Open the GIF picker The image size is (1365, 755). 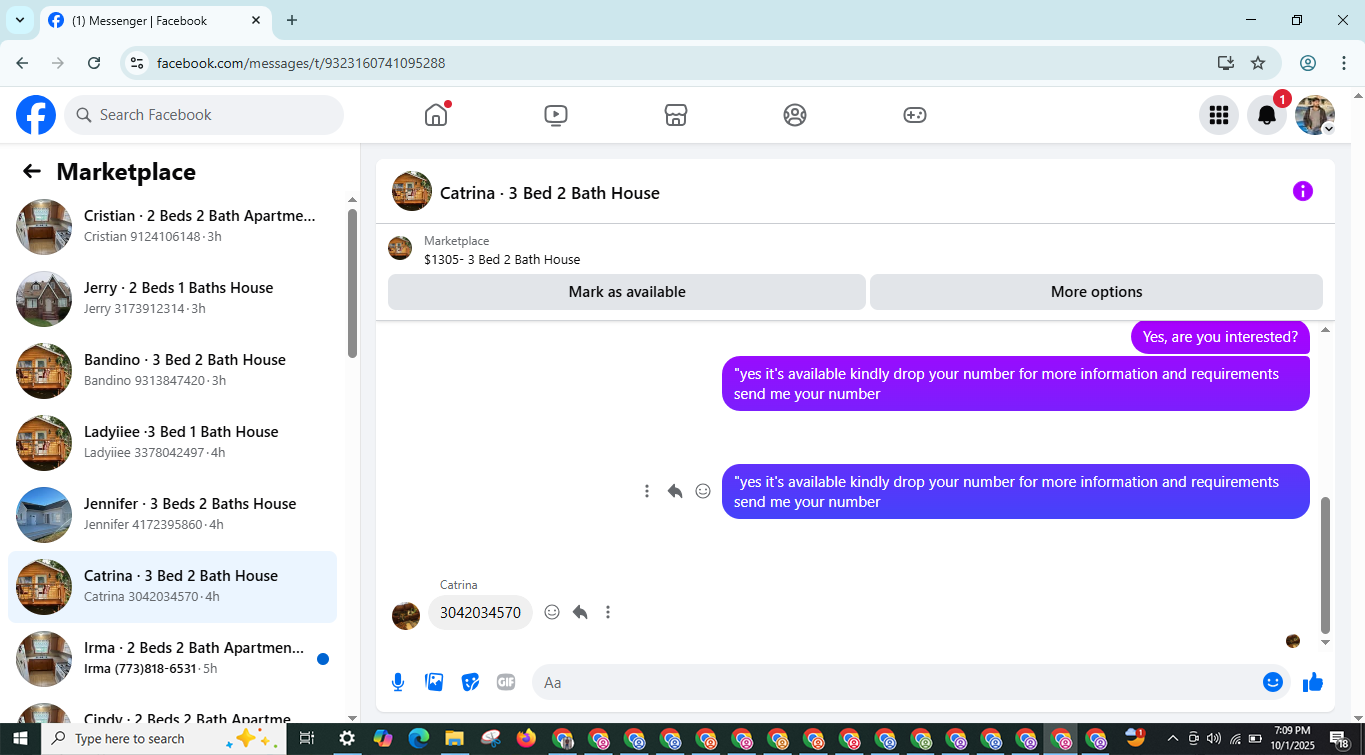tap(506, 682)
